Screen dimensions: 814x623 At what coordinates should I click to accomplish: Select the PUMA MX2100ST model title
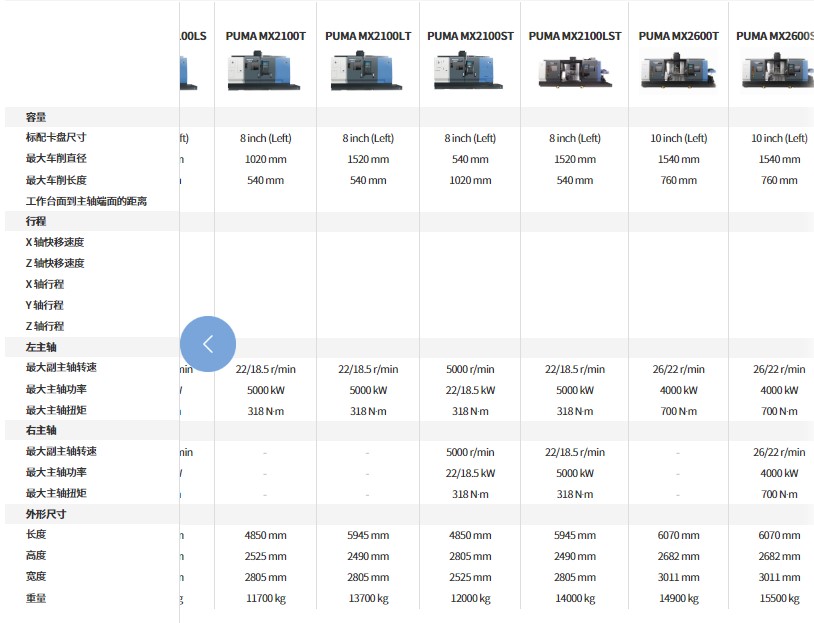(470, 36)
